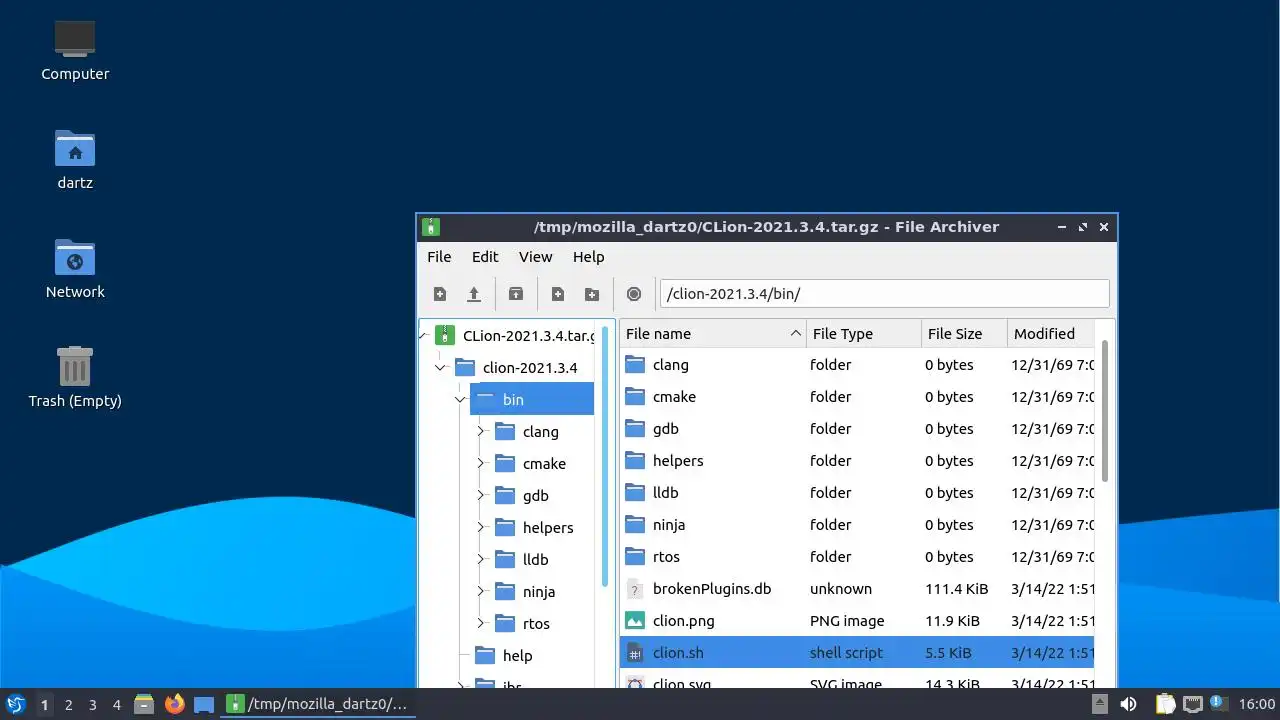
Task: Open the LXQt application menu in the taskbar
Action: [15, 704]
